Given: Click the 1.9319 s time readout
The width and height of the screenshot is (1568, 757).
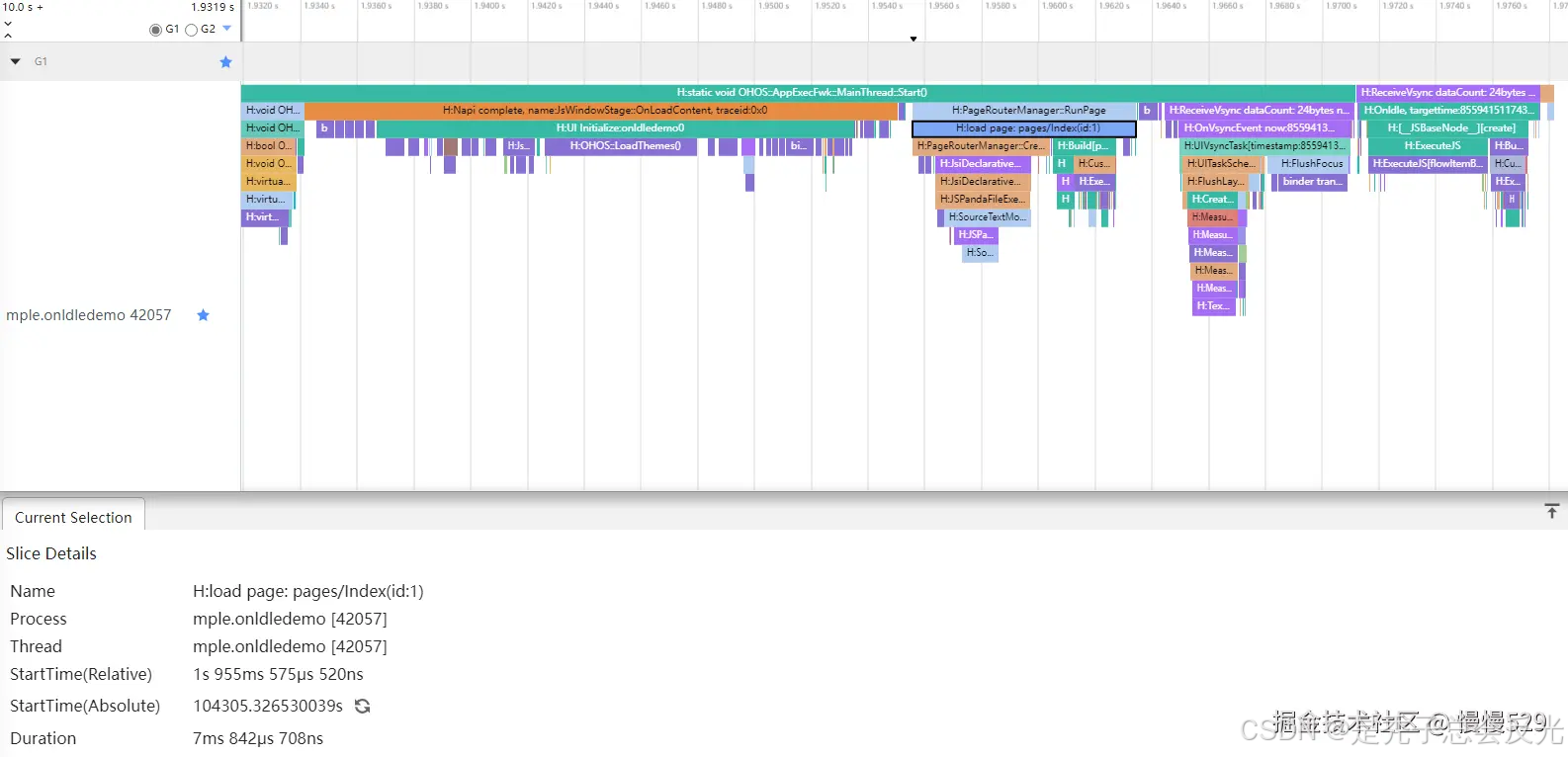Looking at the screenshot, I should [x=213, y=7].
